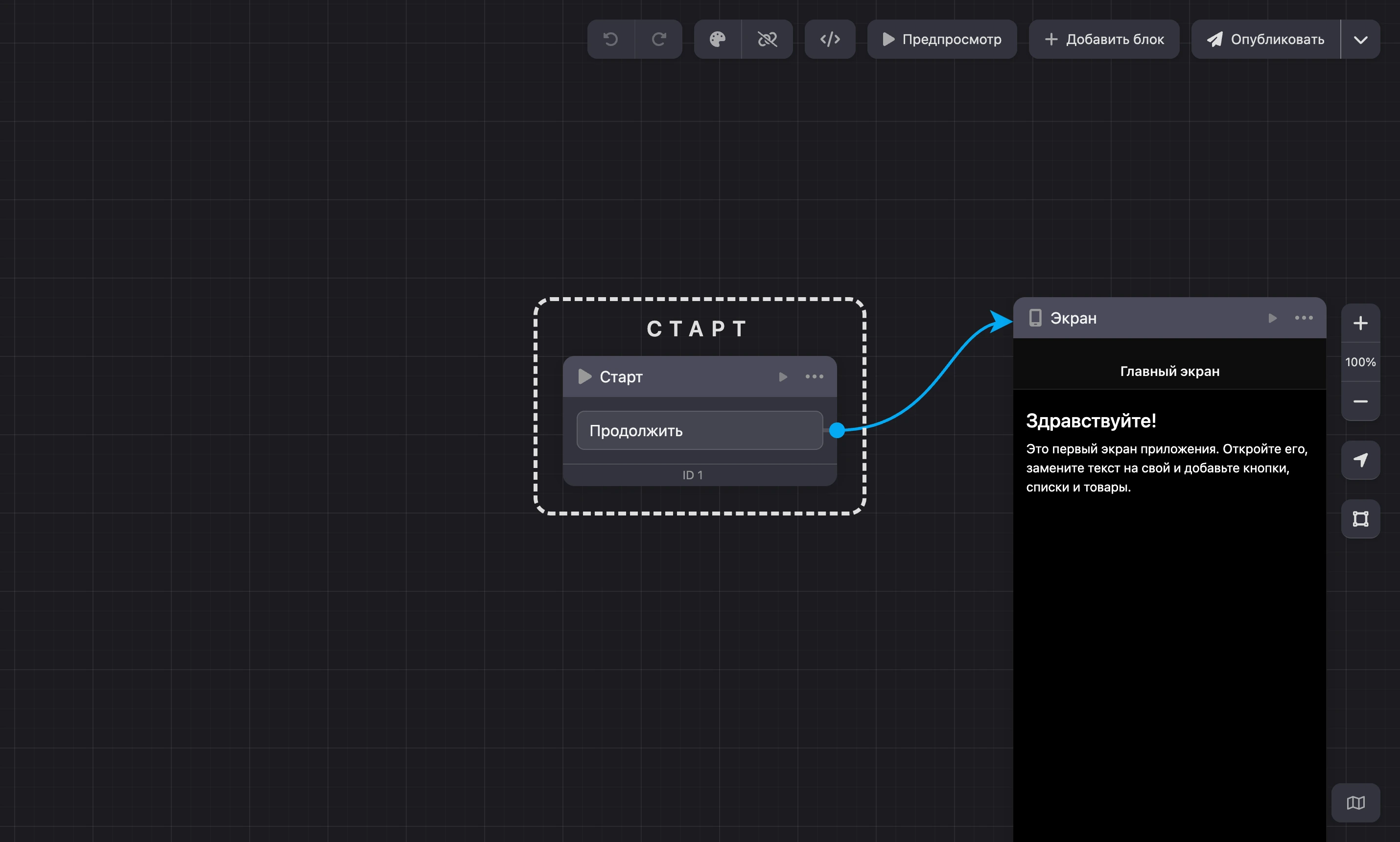
Task: Click the gray play icon beside Старт title
Action: coord(585,377)
